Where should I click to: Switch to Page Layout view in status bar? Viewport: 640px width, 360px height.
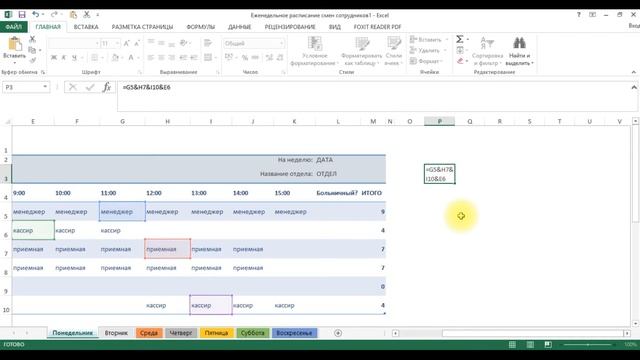[x=530, y=345]
